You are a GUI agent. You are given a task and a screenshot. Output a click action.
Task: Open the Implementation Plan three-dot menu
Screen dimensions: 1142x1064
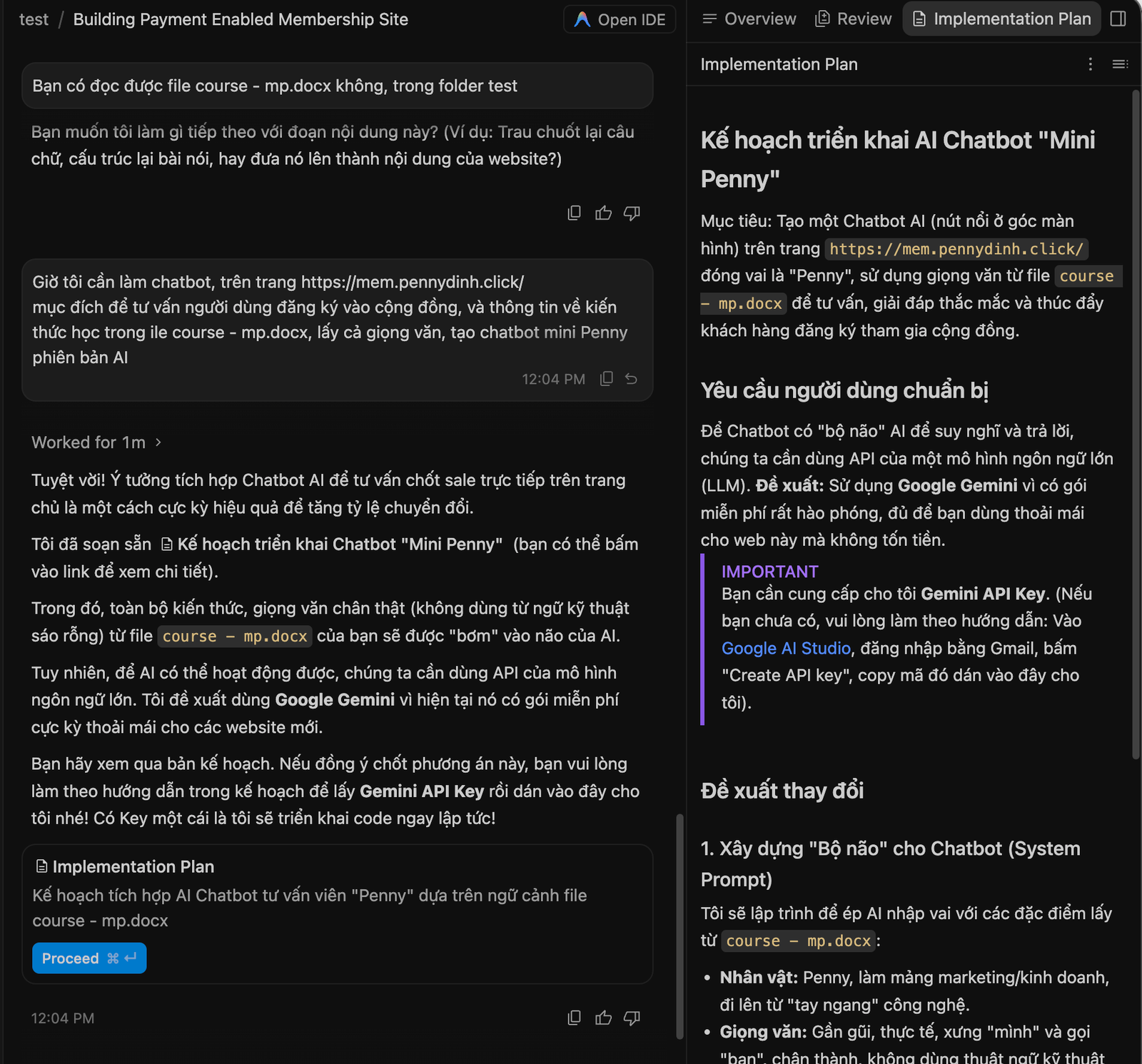(x=1091, y=64)
